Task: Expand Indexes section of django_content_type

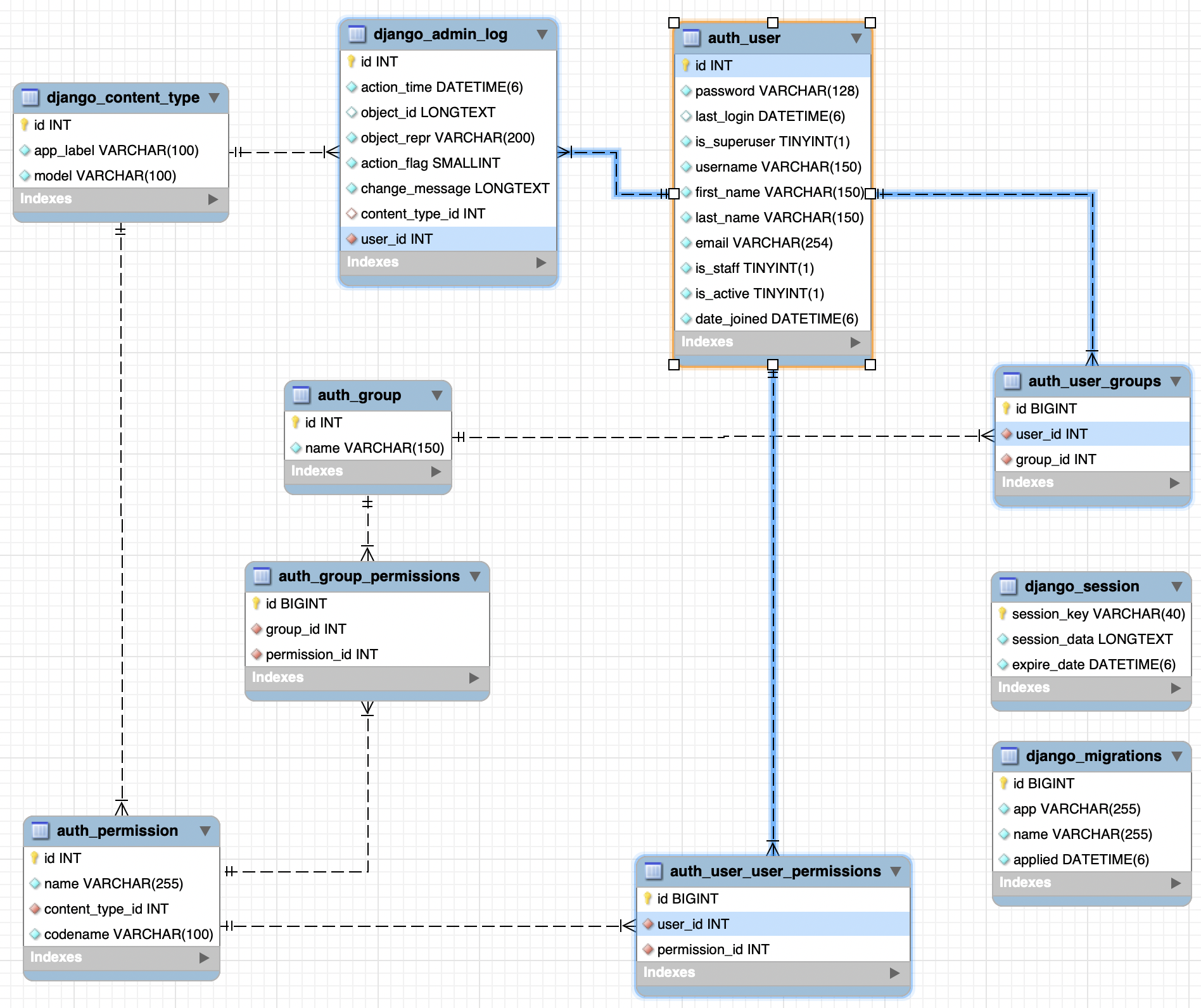Action: tap(213, 199)
